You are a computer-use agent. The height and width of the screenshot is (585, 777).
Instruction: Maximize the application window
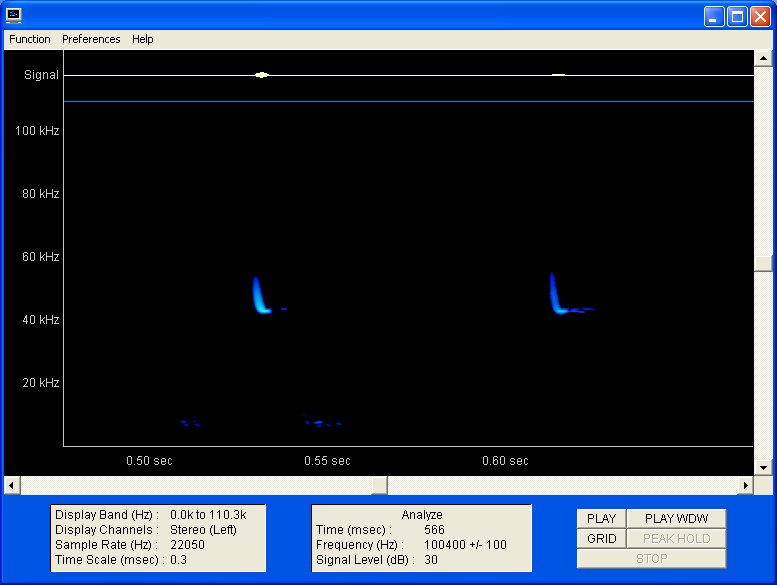[x=737, y=16]
